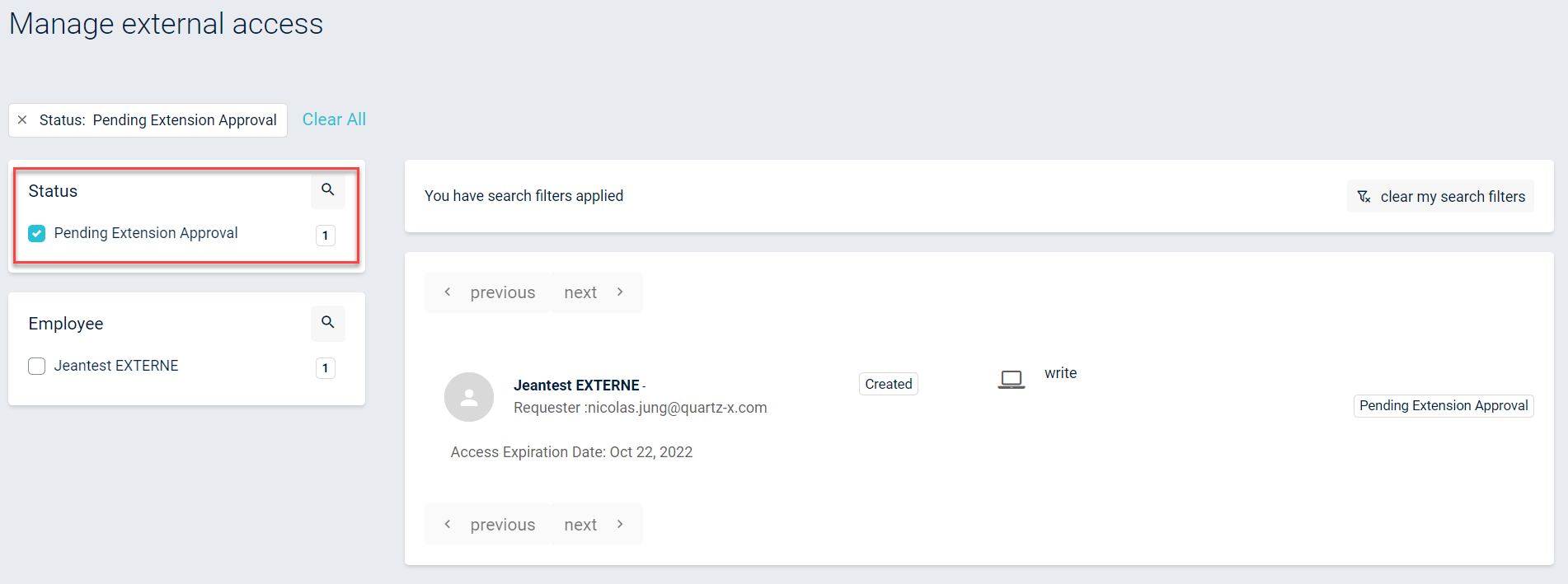Screen dimensions: 1568x584
Task: Click the Employee panel search icon
Action: point(327,323)
